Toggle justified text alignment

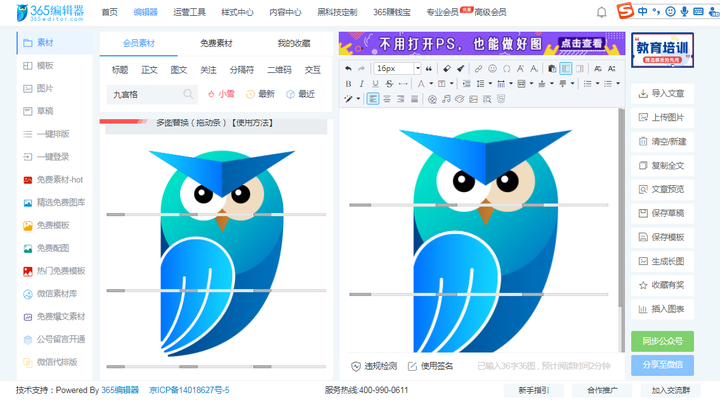coord(414,99)
